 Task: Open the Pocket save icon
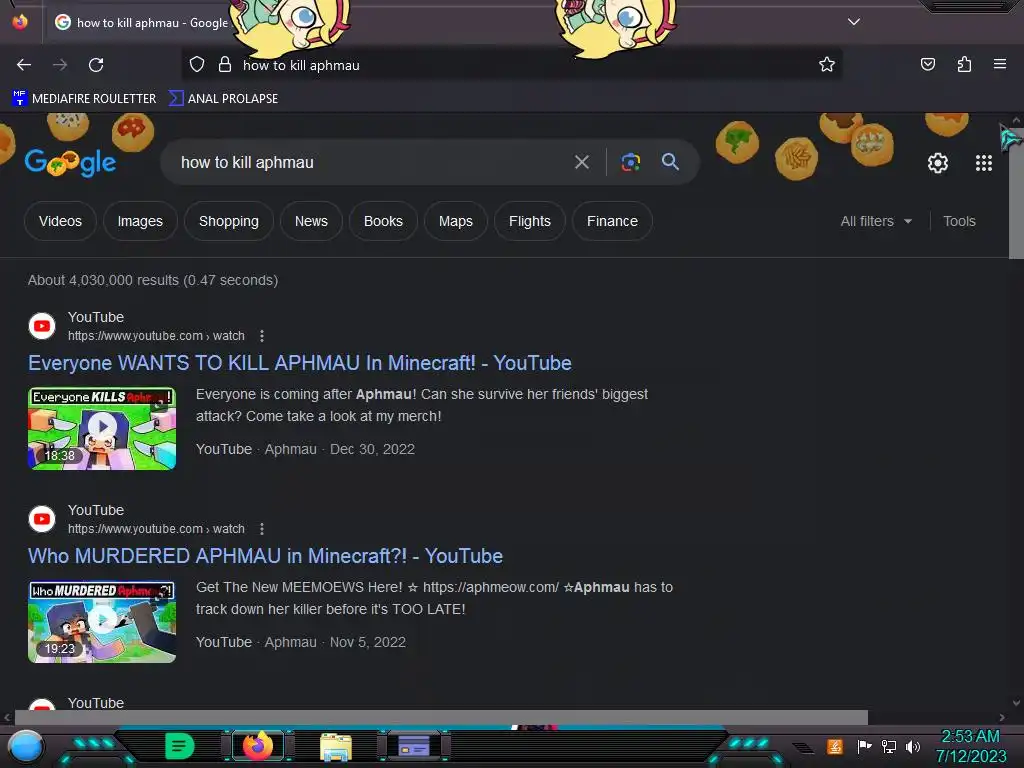point(927,64)
